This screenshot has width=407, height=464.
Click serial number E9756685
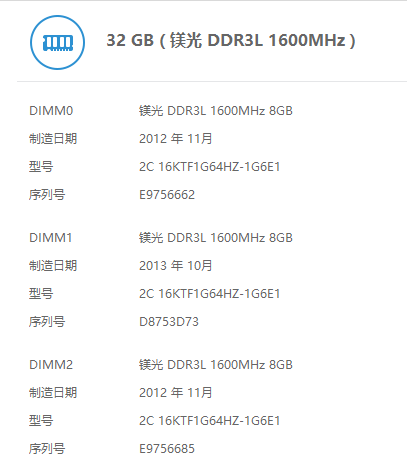point(167,449)
